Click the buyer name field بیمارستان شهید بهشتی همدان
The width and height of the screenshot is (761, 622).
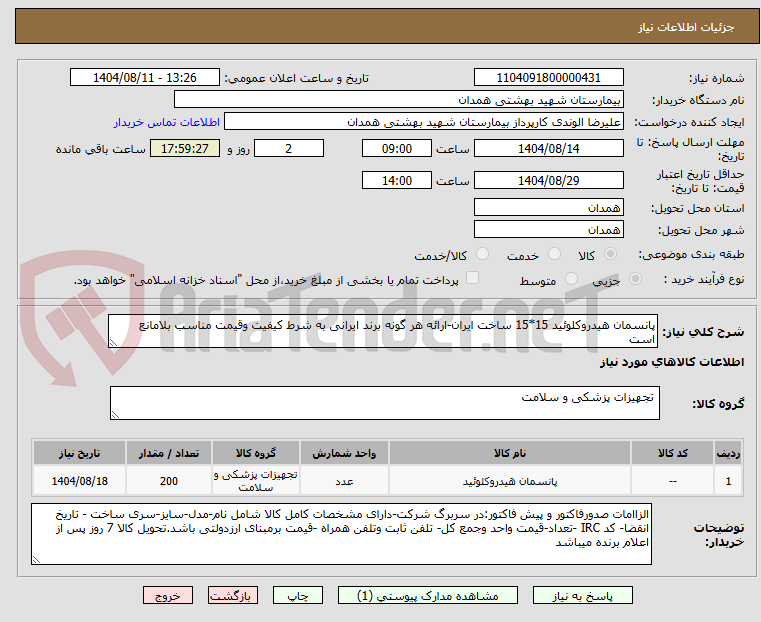pos(398,99)
